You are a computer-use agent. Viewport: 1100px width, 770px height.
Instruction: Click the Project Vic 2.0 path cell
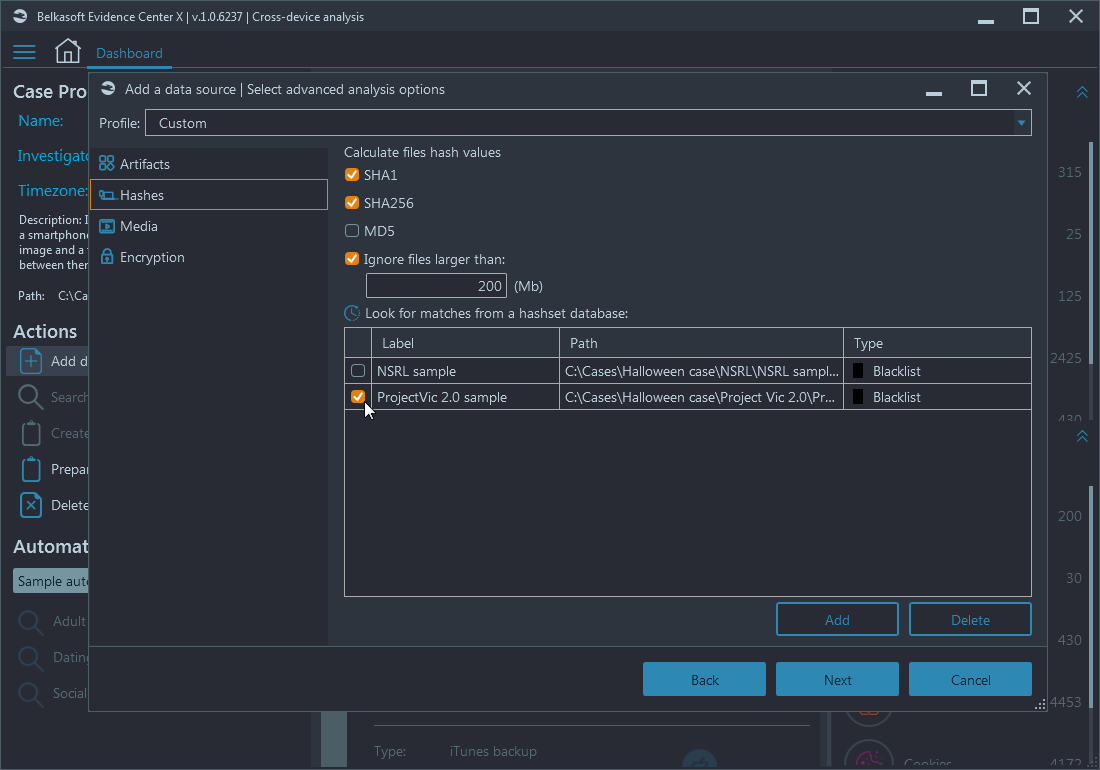click(x=702, y=397)
